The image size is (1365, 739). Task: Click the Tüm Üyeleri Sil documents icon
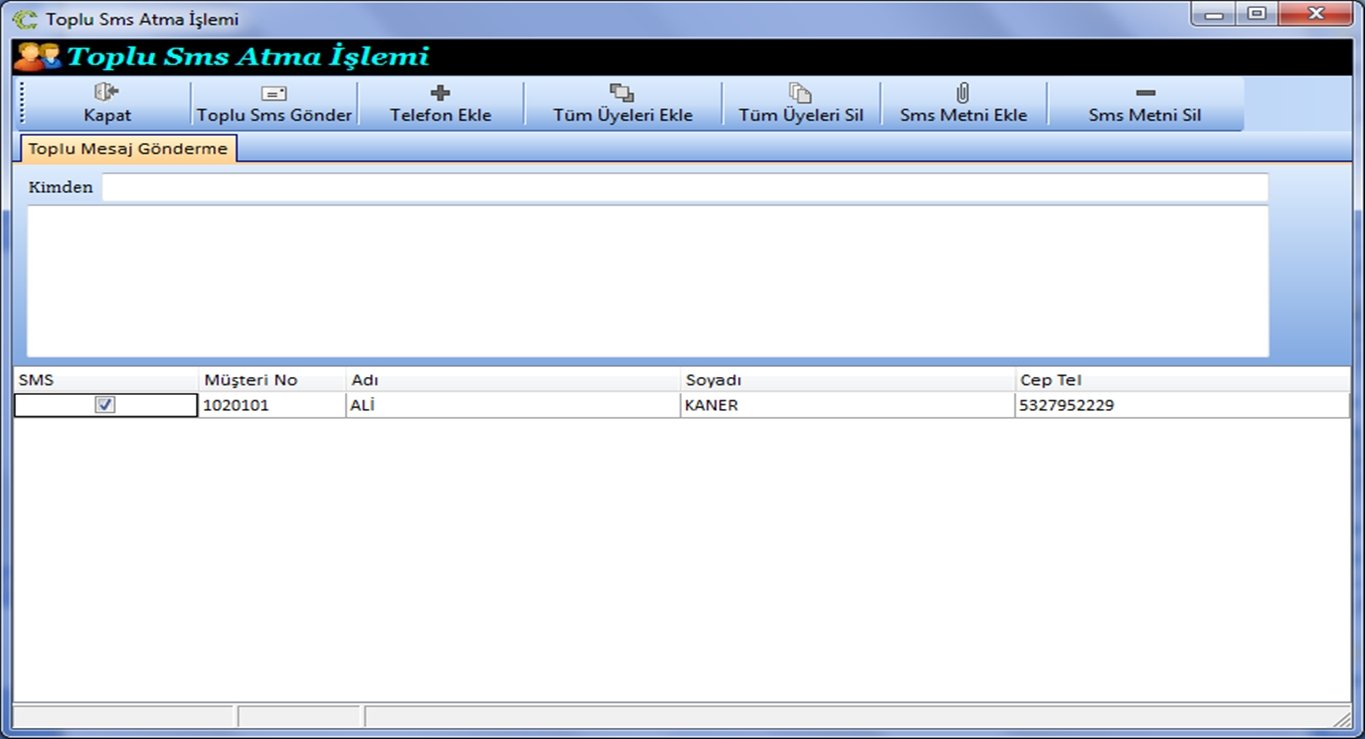(800, 93)
